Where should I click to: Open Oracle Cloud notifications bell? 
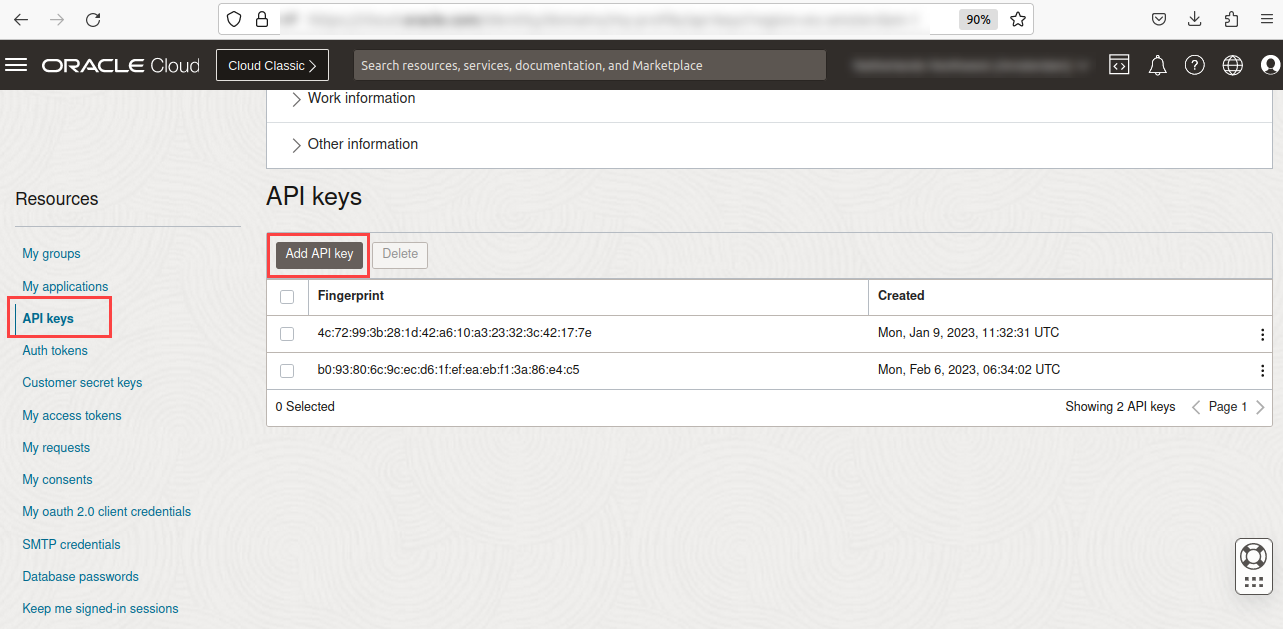click(x=1157, y=65)
